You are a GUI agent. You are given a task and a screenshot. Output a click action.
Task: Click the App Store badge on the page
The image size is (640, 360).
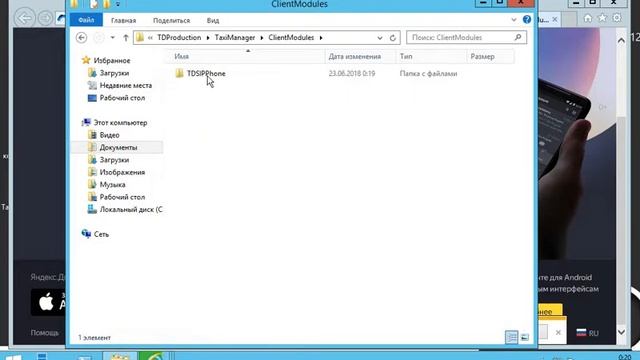click(x=48, y=302)
